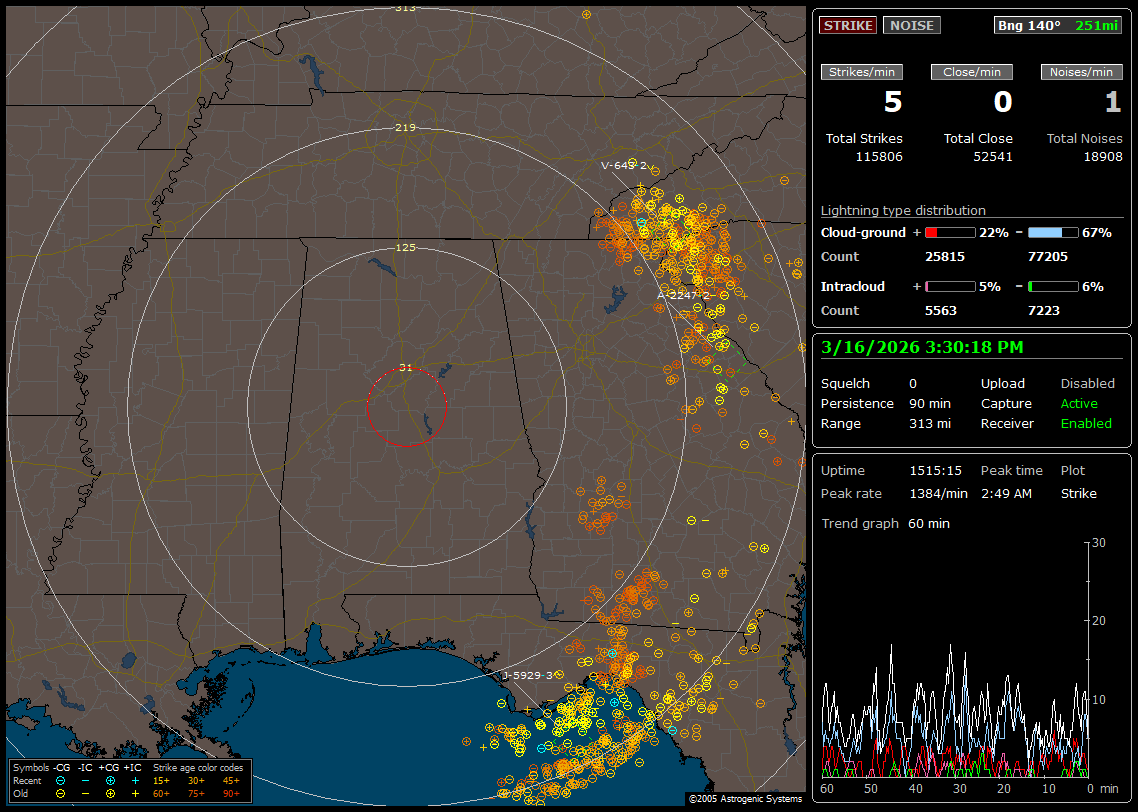Viewport: 1138px width, 812px height.
Task: Click the Close/min button
Action: tap(972, 72)
